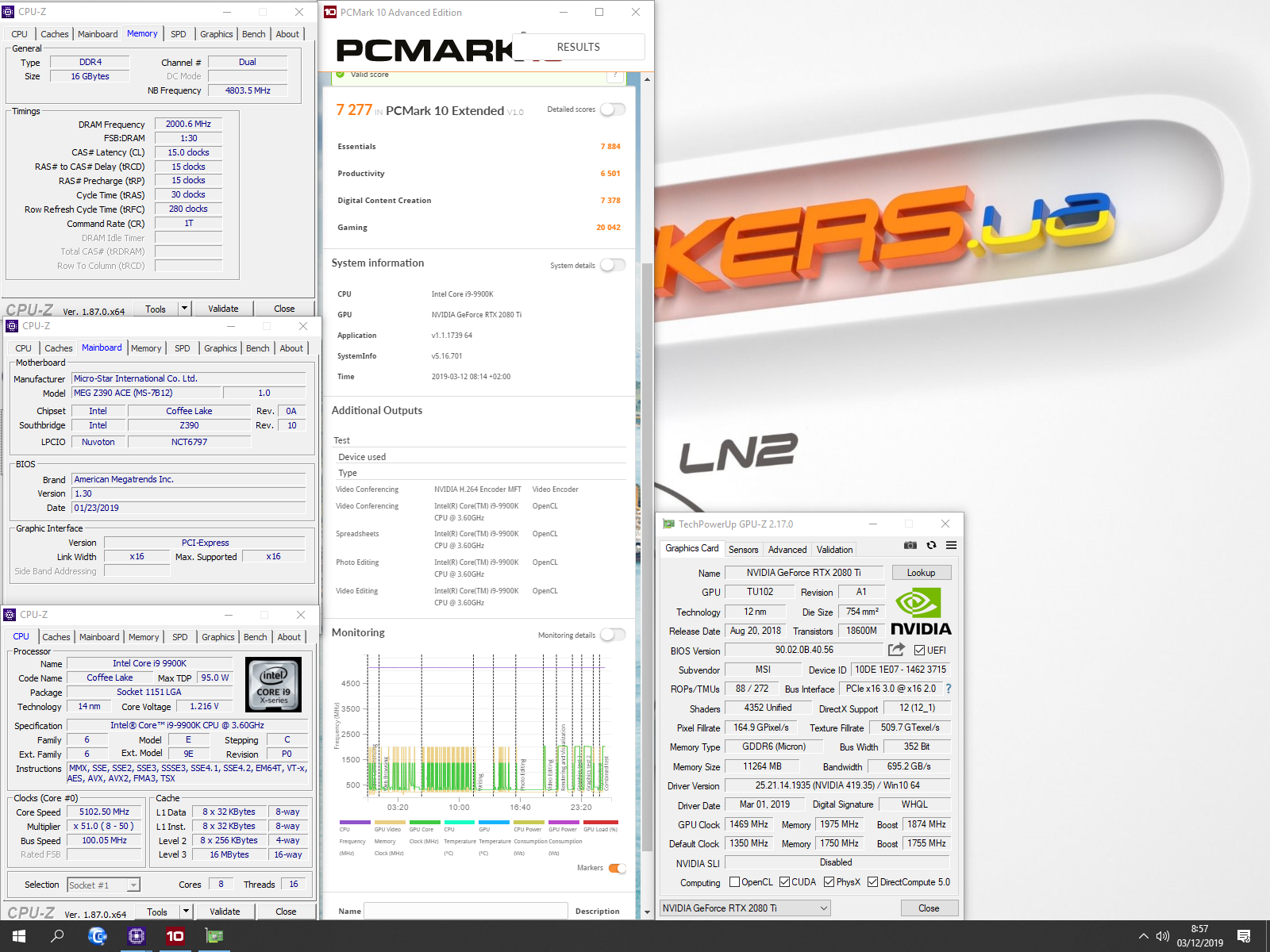Click title bar icon of CPU-Z CPU window
This screenshot has height=952, width=1270.
coord(10,615)
